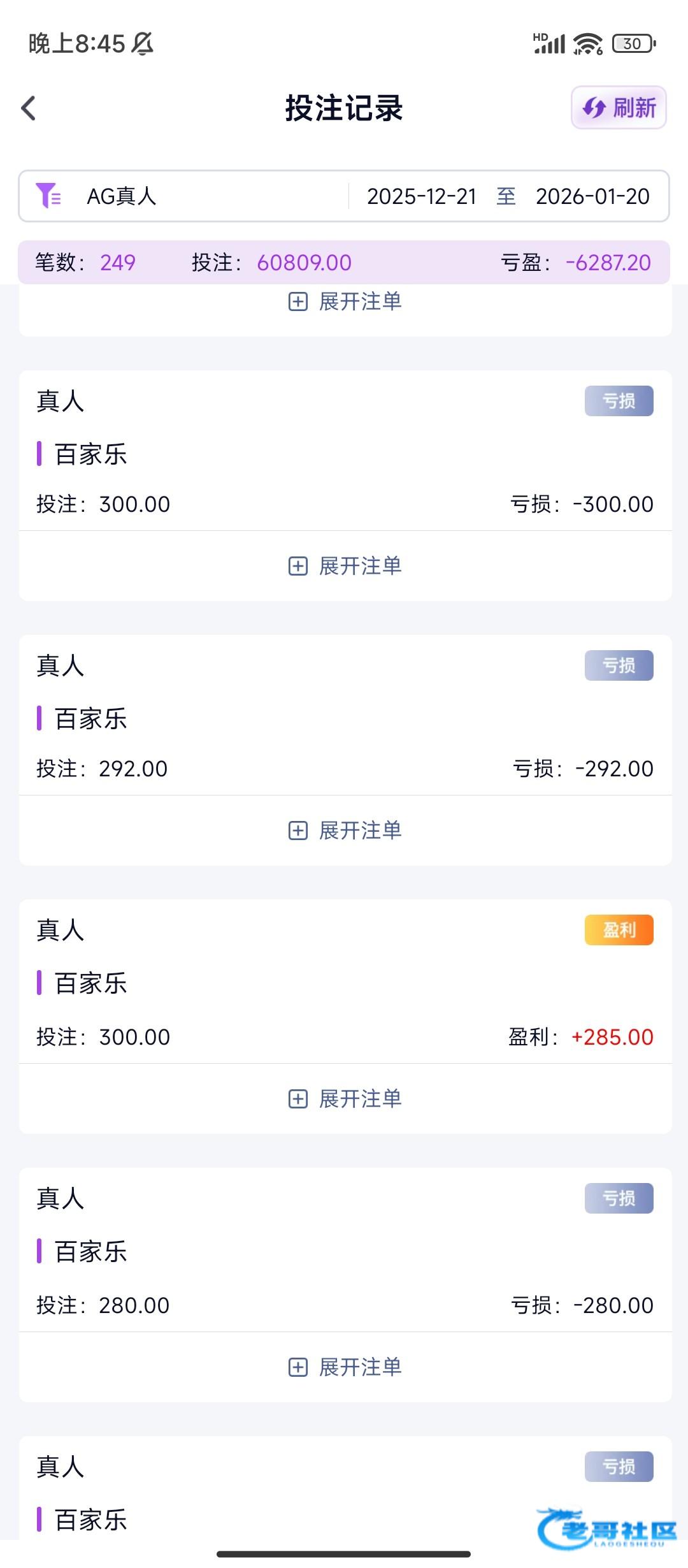Tap the 亏盈 -6287.20 summary total

607,263
